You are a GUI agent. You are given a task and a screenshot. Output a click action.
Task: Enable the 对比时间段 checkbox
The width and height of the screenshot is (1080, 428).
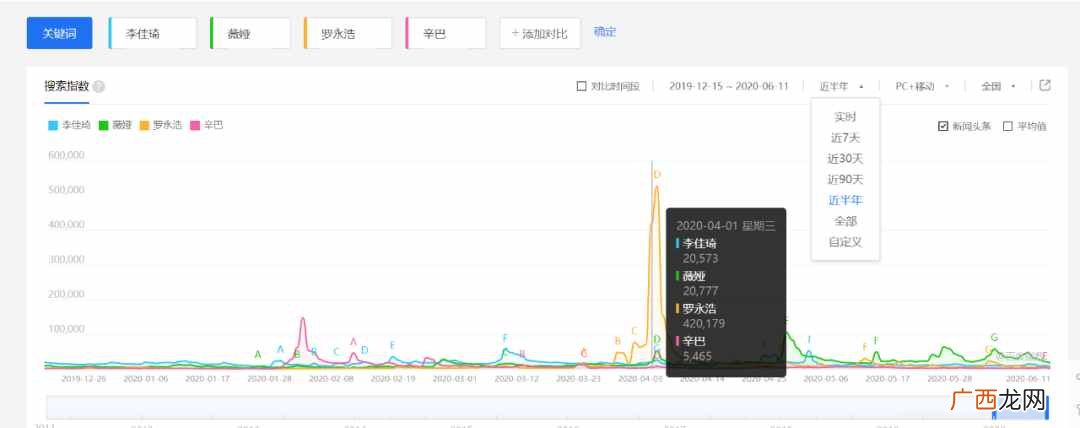click(581, 86)
